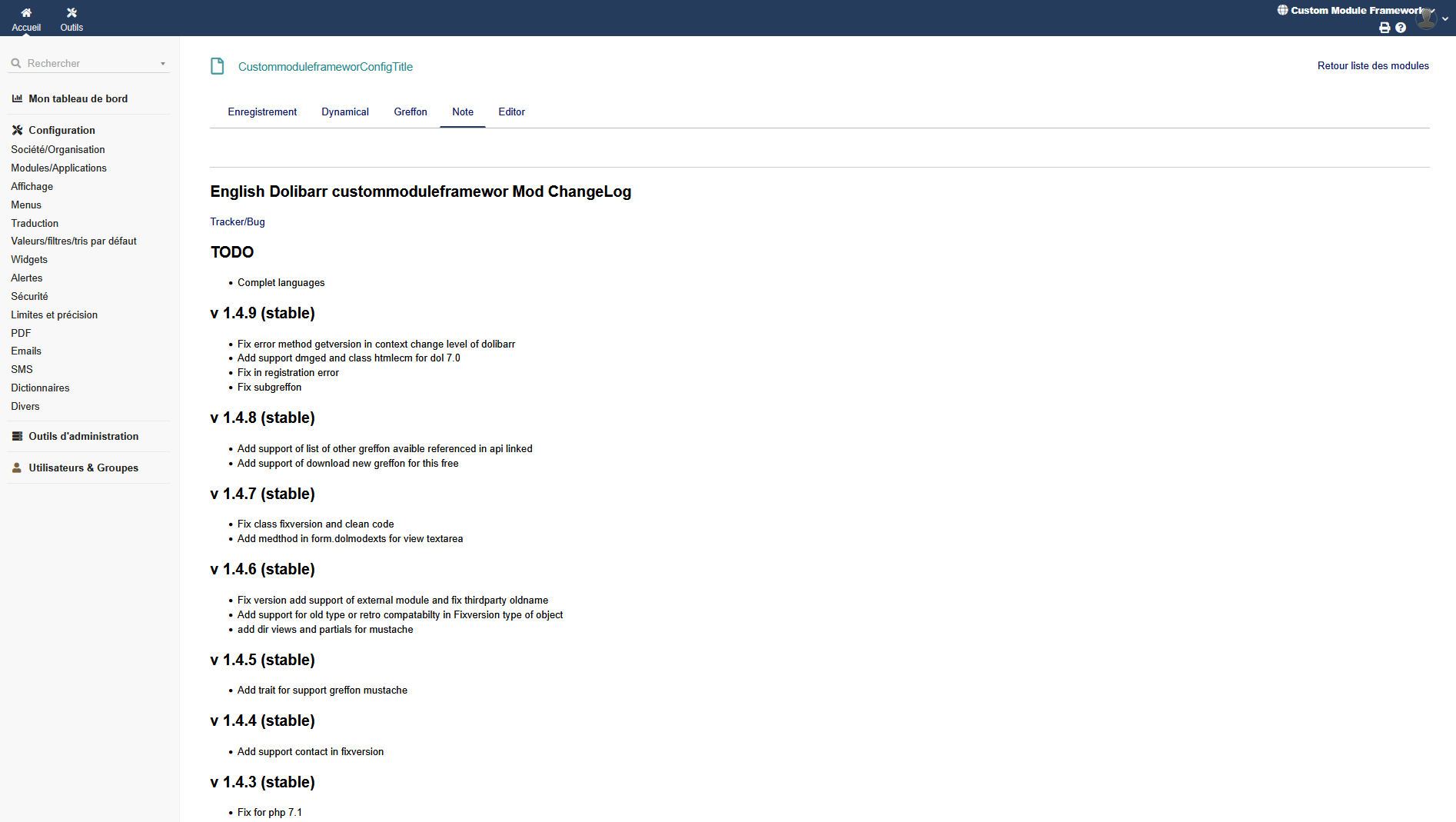Open the help question mark icon
This screenshot has width=1456, height=822.
pos(1401,28)
